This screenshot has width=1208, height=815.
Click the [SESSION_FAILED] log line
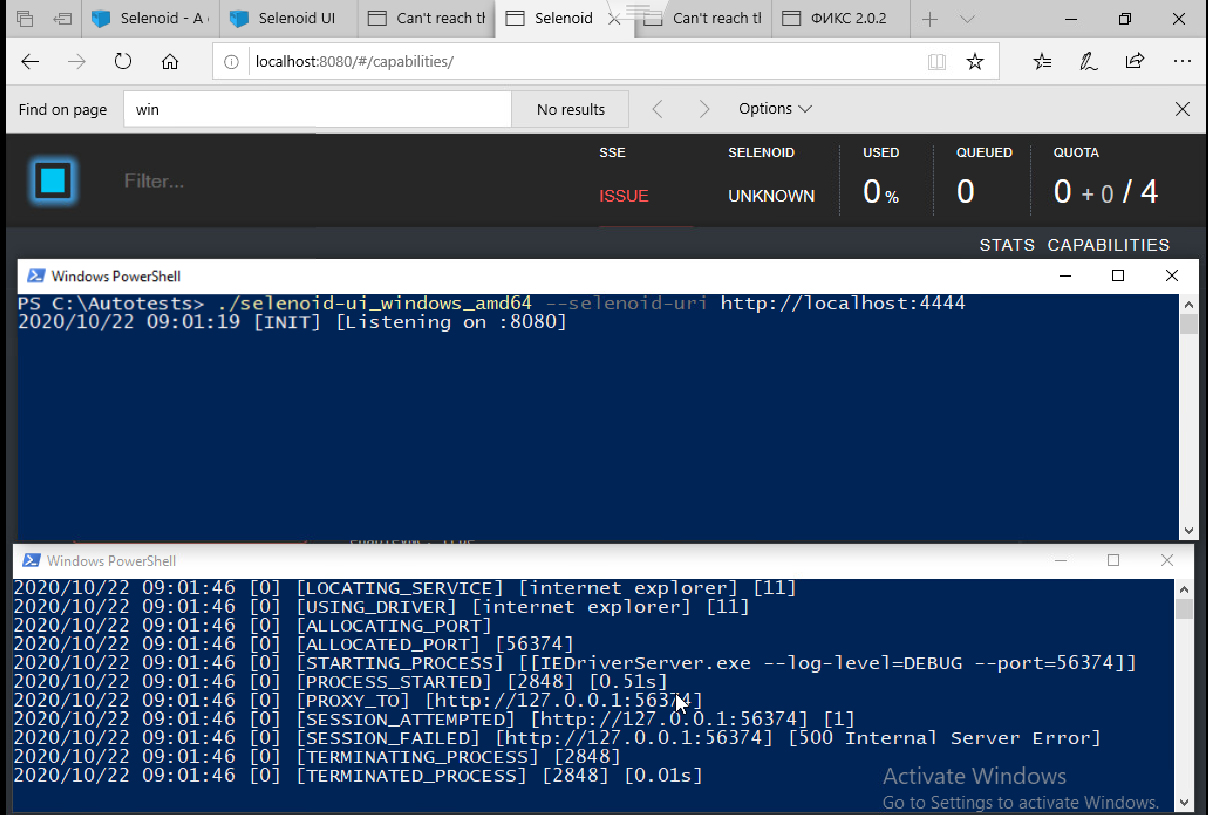point(557,738)
